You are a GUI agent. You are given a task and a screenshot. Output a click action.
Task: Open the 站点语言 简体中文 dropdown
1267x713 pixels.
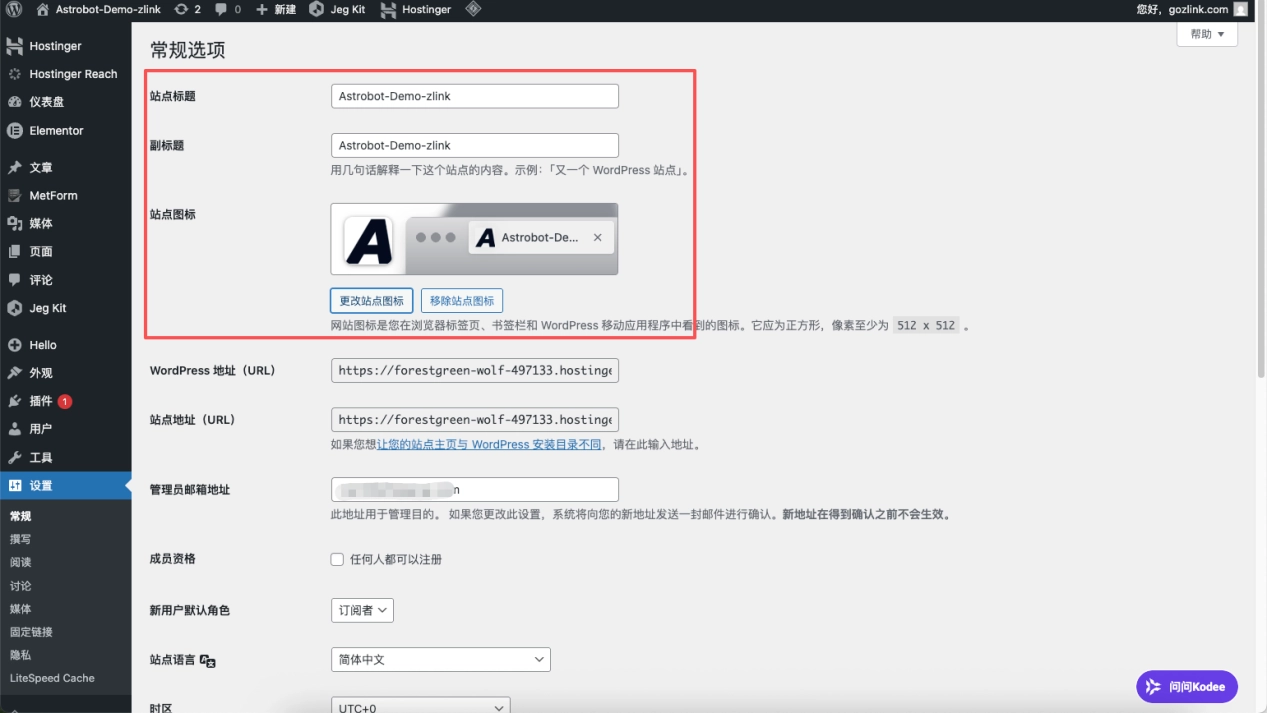[x=440, y=660]
